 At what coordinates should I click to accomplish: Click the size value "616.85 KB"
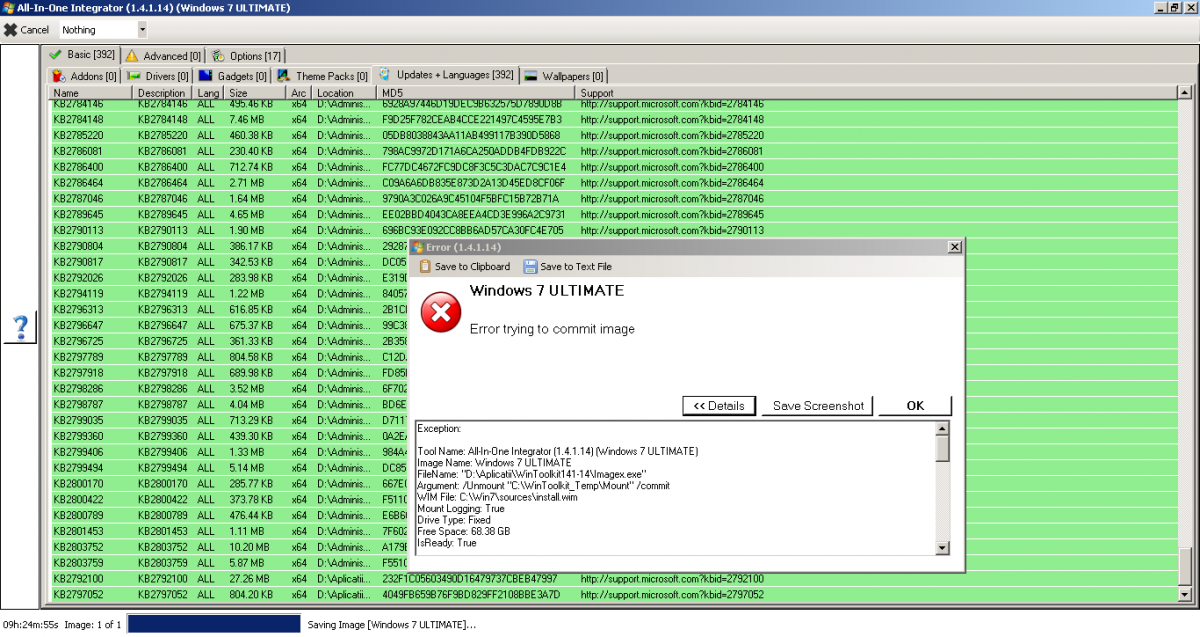(251, 309)
